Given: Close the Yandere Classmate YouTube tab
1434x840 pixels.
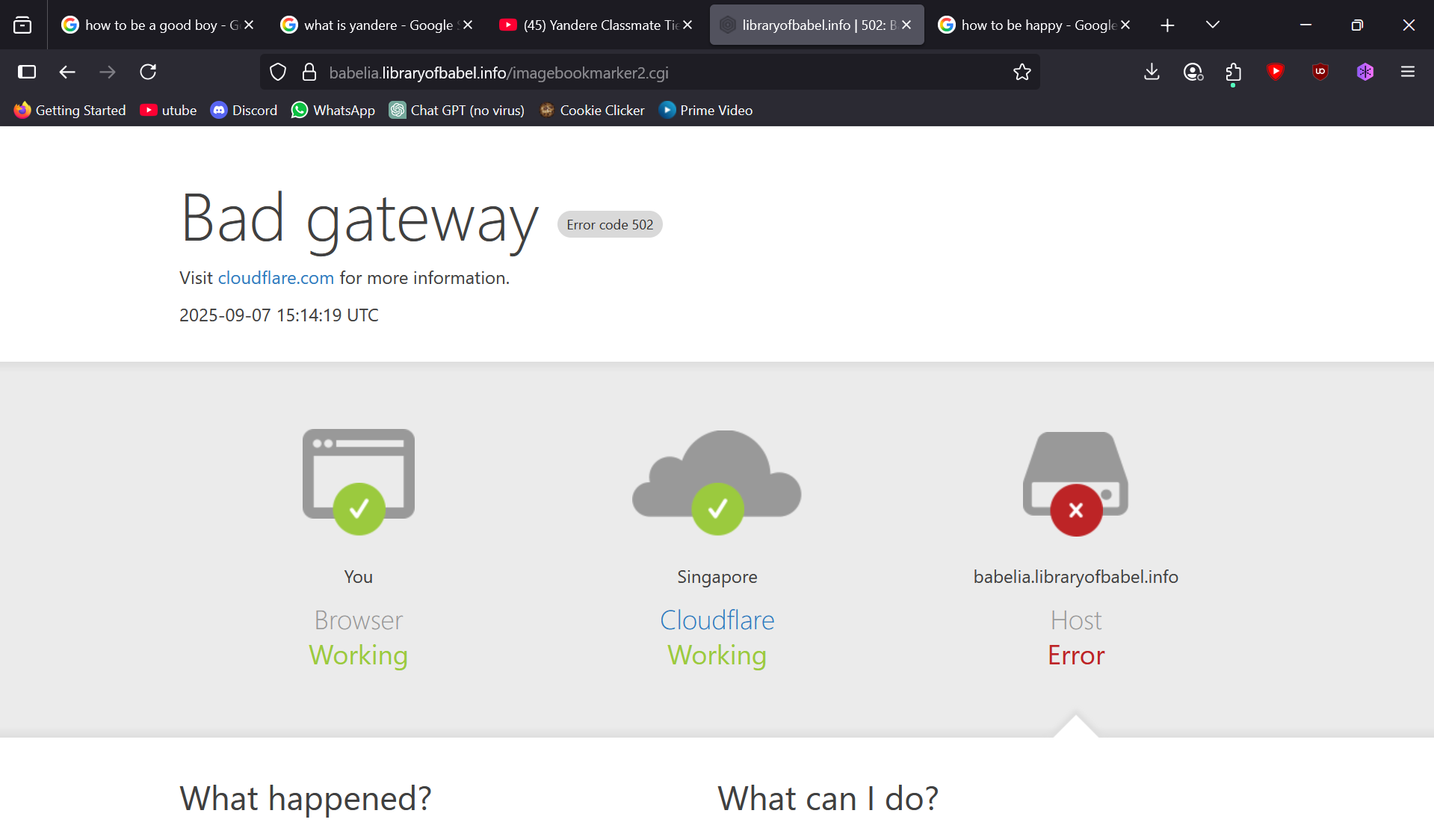Looking at the screenshot, I should [687, 25].
